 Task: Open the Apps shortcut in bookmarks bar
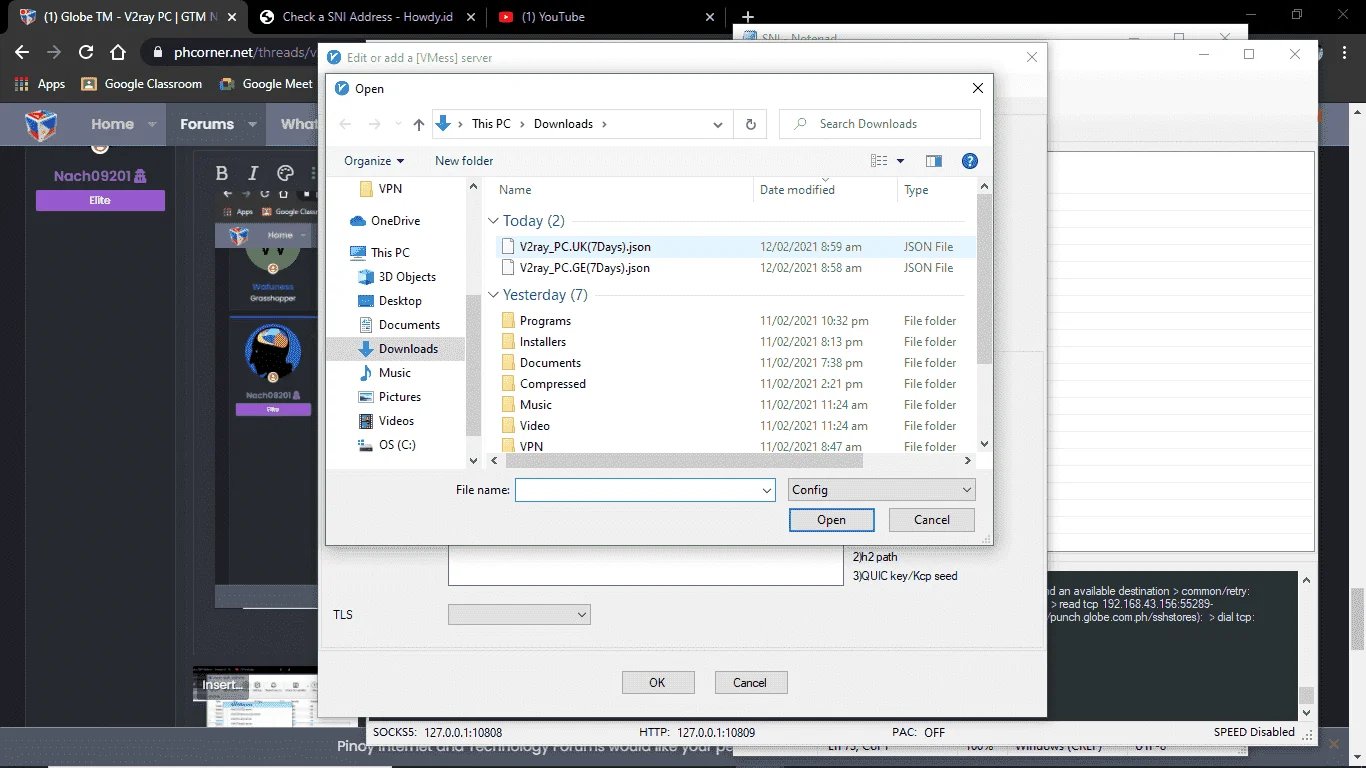point(40,84)
